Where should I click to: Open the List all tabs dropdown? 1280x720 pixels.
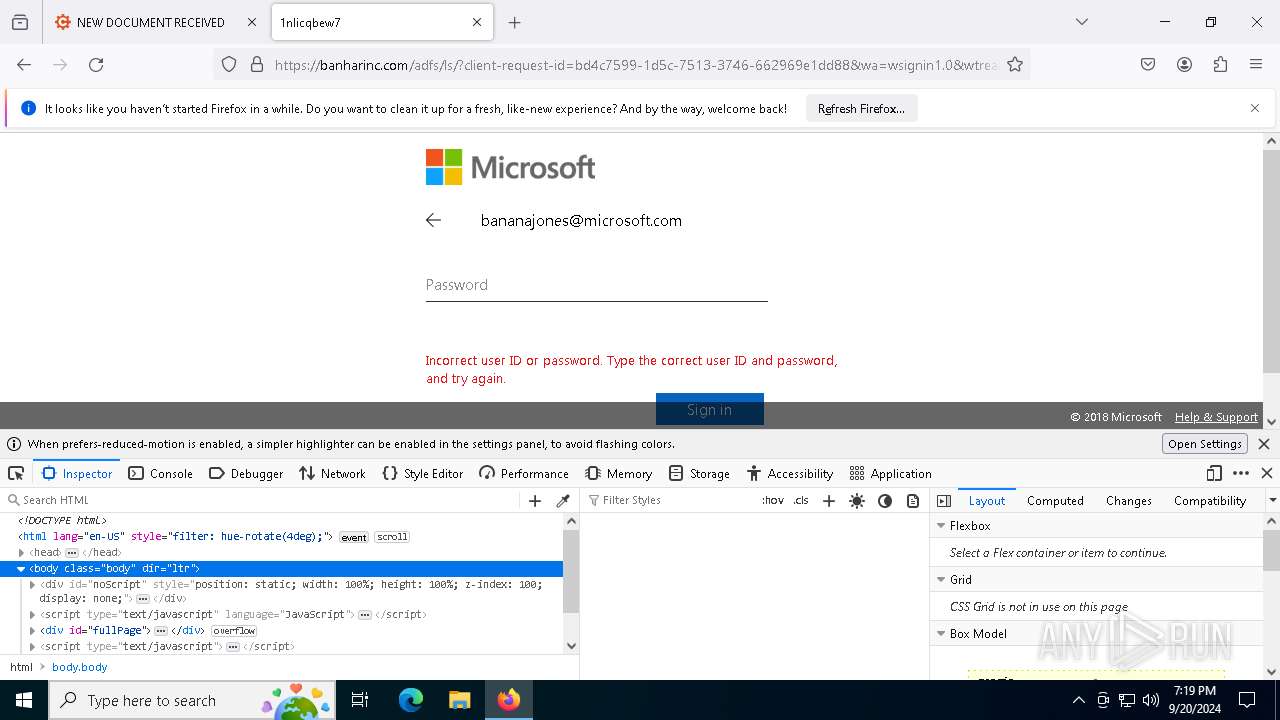coord(1081,22)
